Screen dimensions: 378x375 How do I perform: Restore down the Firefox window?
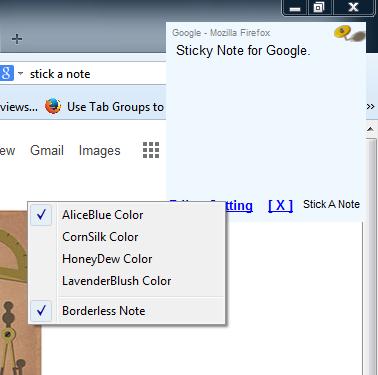point(319,8)
